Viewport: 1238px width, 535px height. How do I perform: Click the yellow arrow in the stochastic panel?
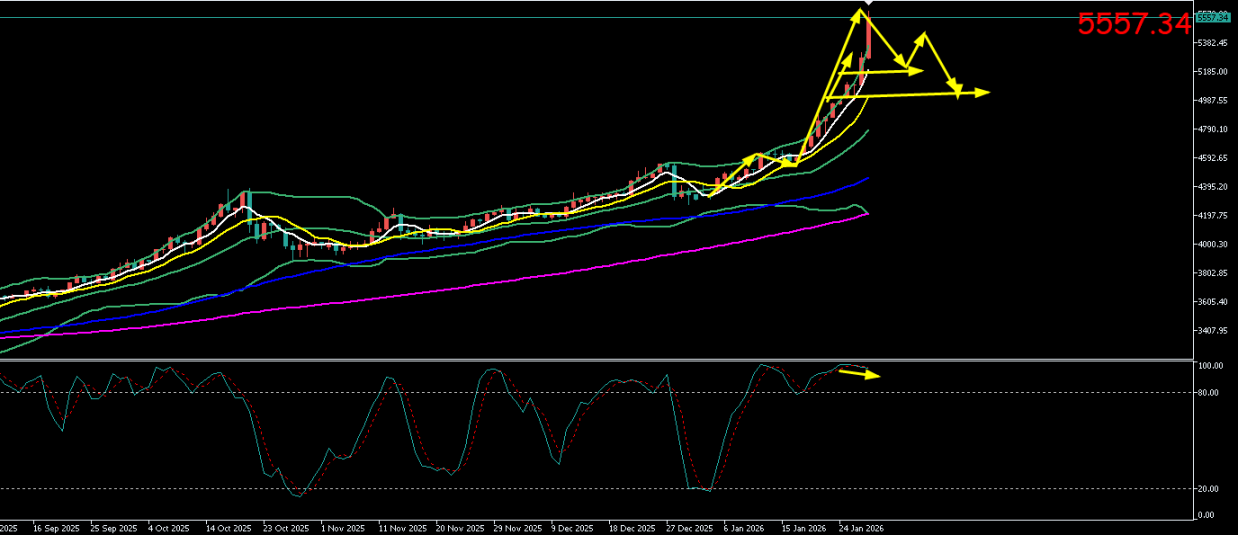point(859,374)
